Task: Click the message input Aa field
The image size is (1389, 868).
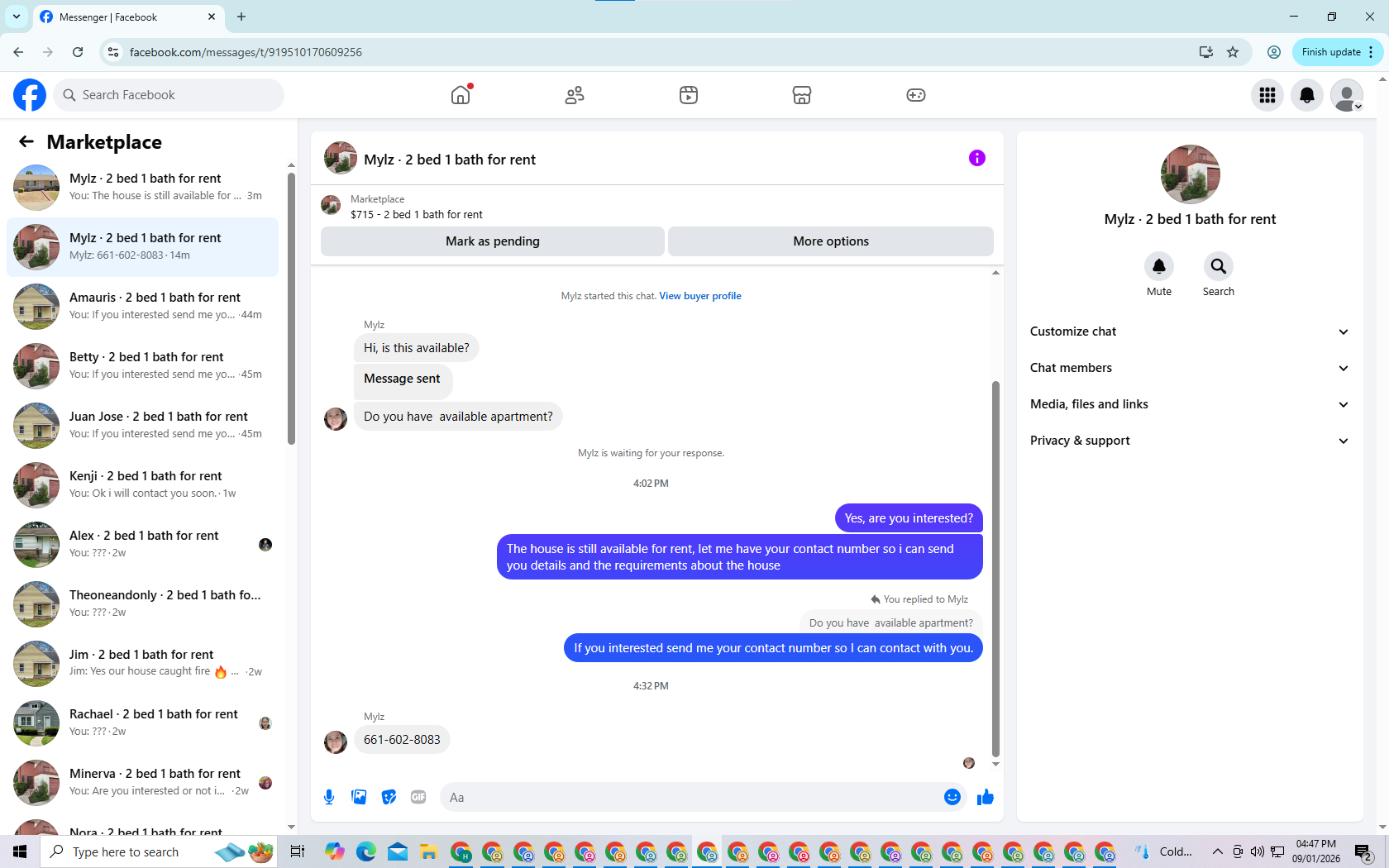Action: [x=690, y=797]
